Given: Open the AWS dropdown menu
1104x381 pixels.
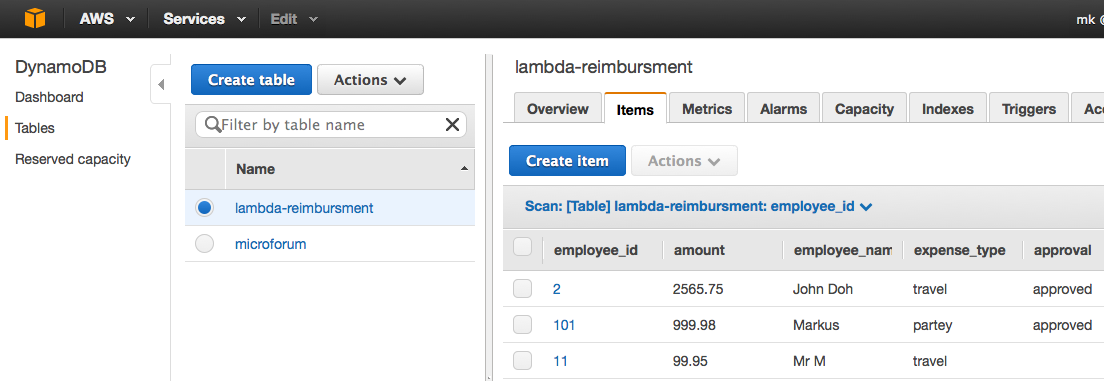Looking at the screenshot, I should (x=106, y=19).
